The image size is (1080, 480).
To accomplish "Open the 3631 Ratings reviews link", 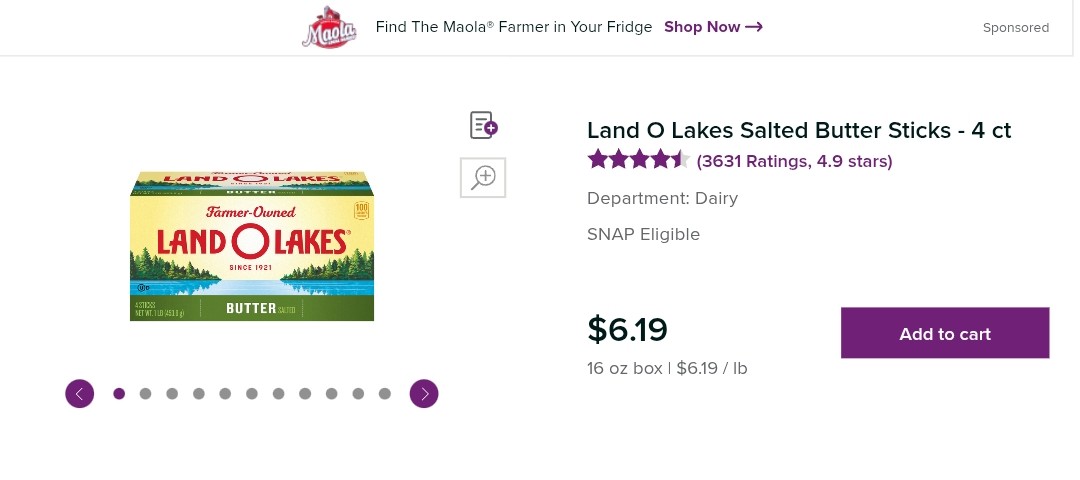I will point(795,161).
